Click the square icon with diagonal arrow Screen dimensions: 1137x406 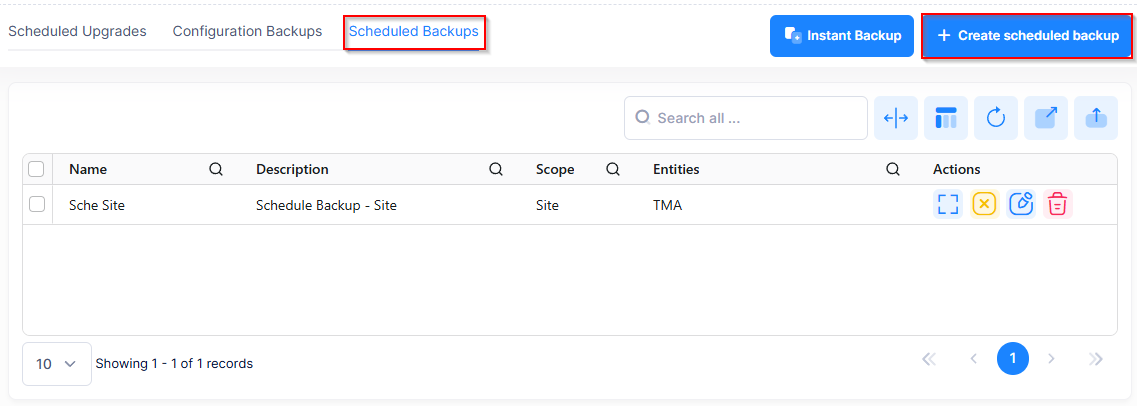1046,118
